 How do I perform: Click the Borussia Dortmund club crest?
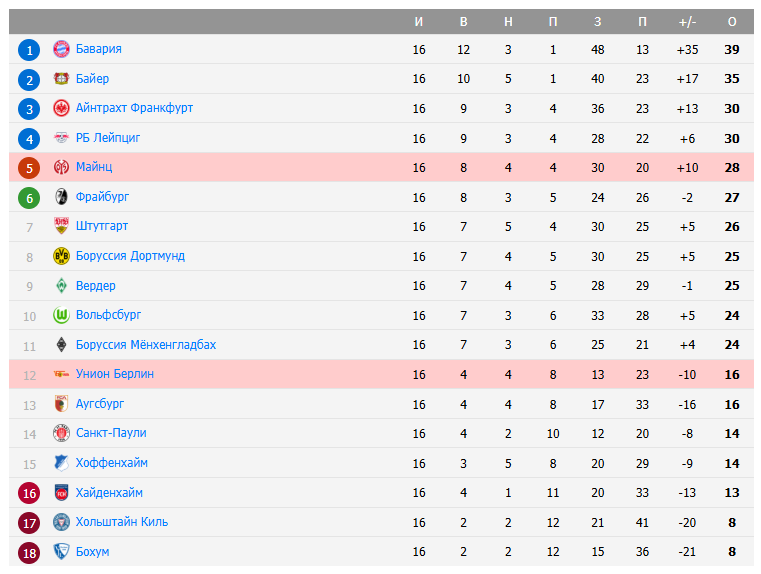61,256
